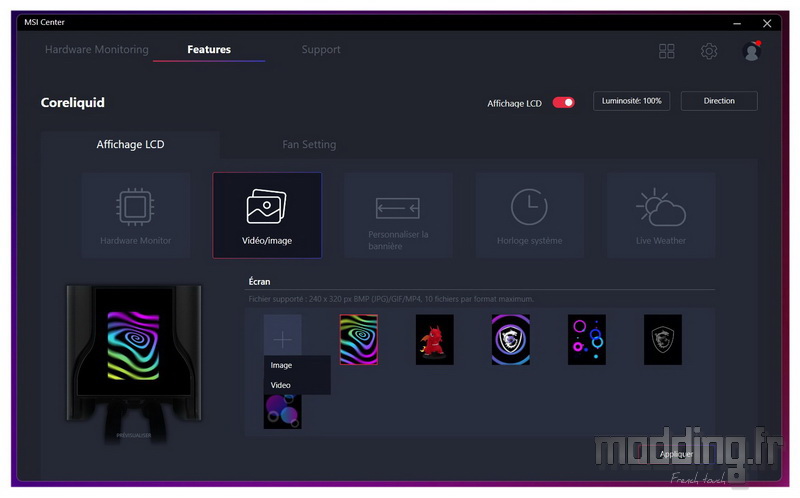The image size is (800, 498).
Task: Click the Prévisualiser label under cooler preview
Action: [x=134, y=435]
